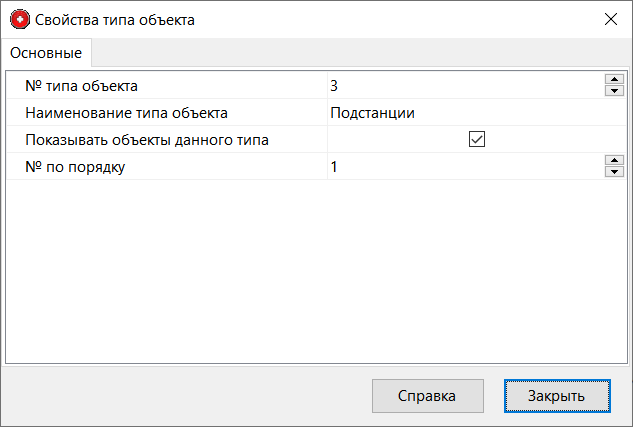Toggle the Показывать объекты данного типа checkbox
The image size is (633, 427).
point(477,140)
